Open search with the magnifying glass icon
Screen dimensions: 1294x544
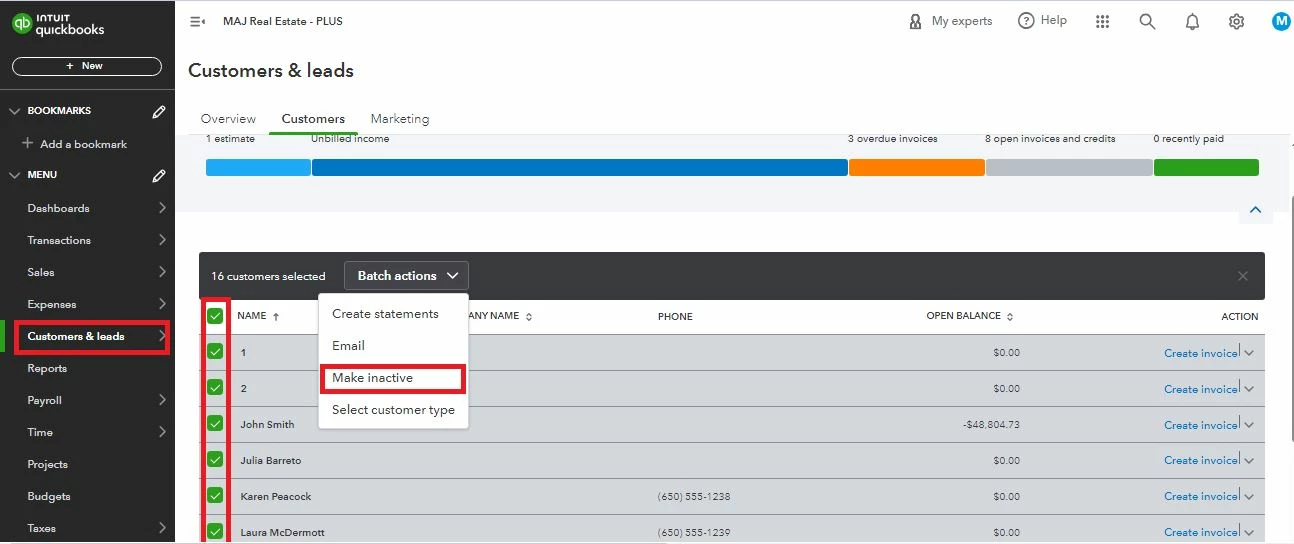pos(1147,21)
